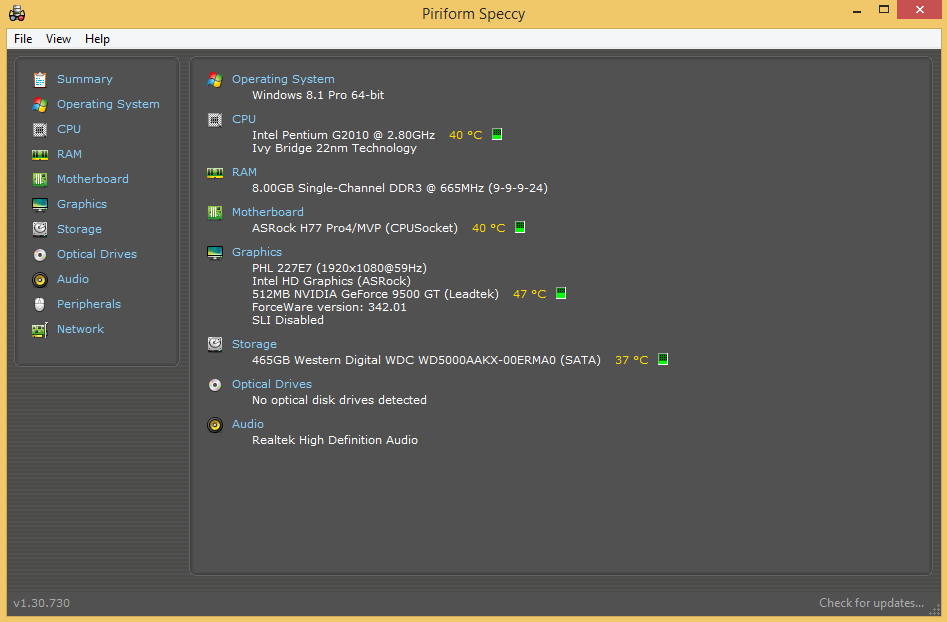Click Realtek High Definition Audio text
The image size is (947, 622).
click(x=335, y=440)
